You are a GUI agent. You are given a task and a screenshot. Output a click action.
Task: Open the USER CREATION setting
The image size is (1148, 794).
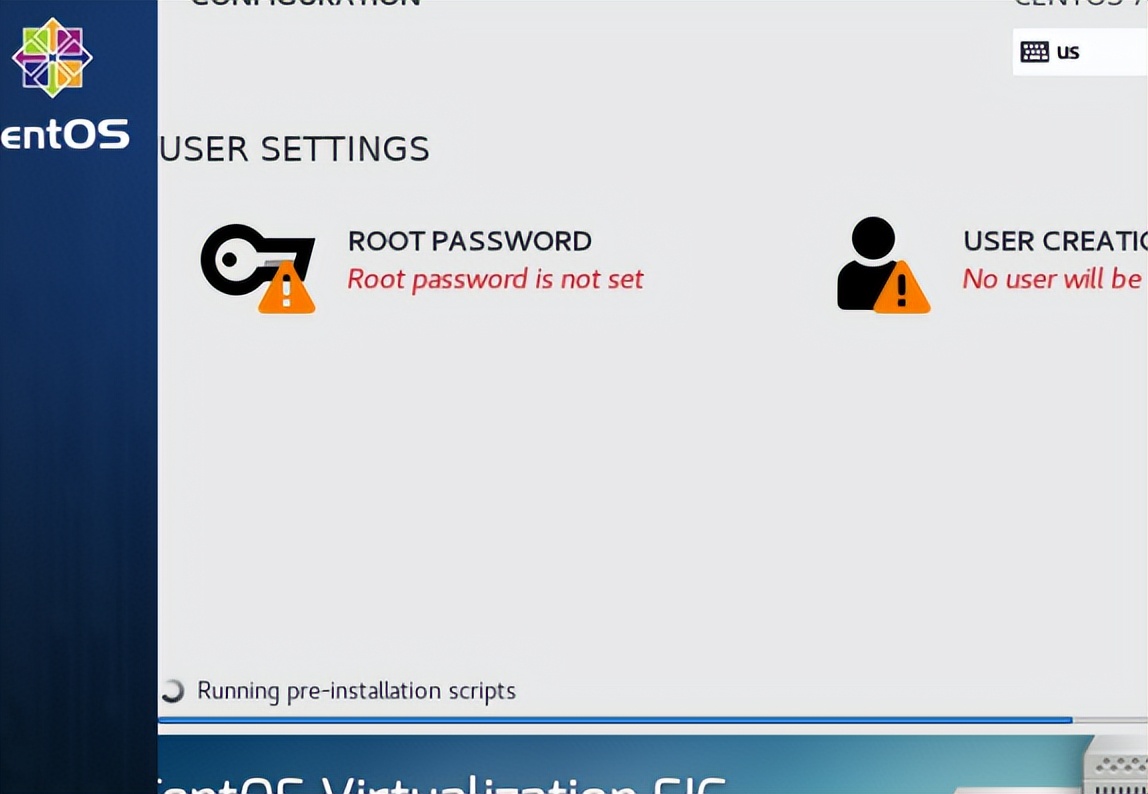[x=1055, y=241]
